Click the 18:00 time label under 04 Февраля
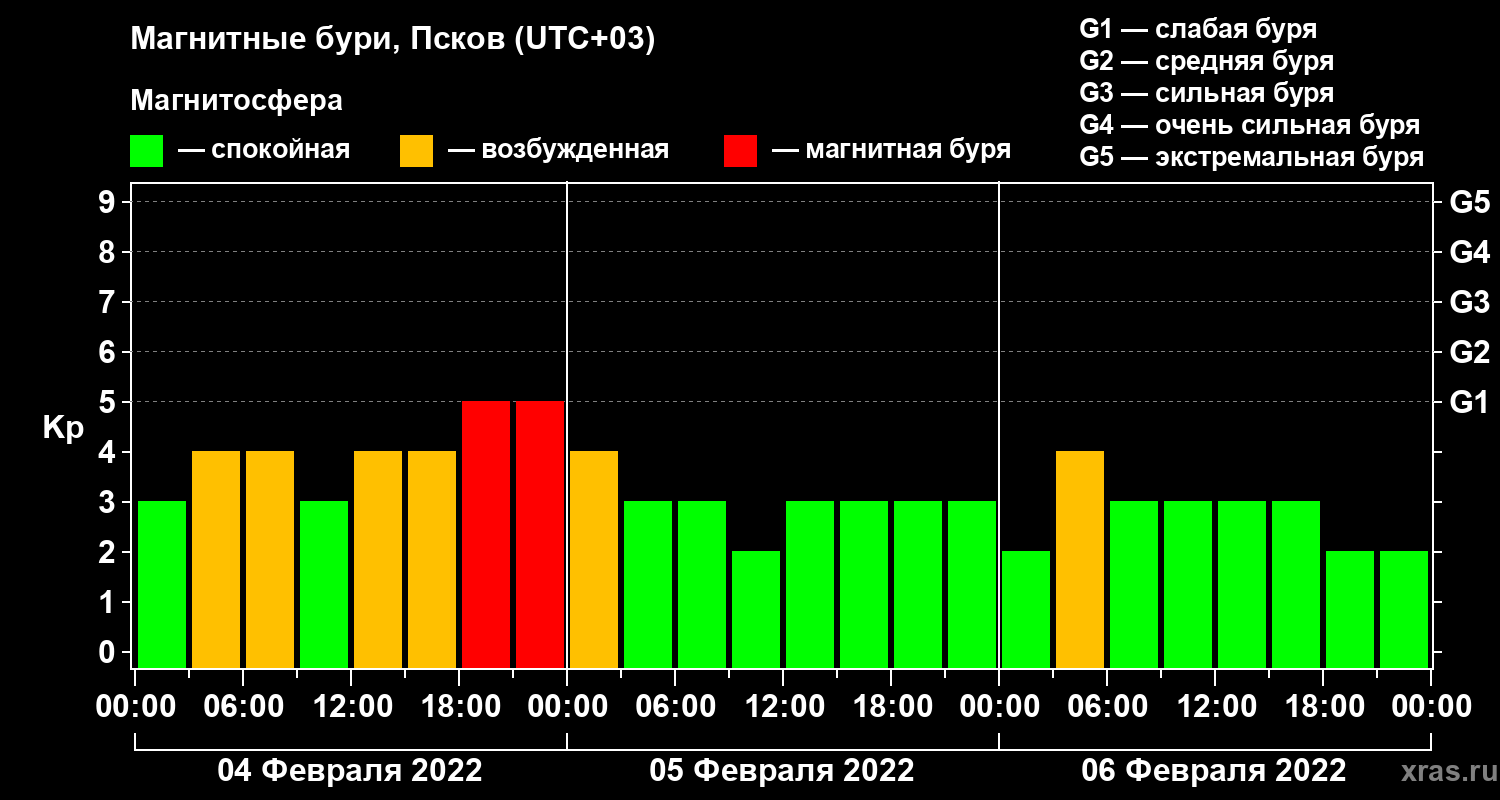The width and height of the screenshot is (1500, 800). [459, 707]
